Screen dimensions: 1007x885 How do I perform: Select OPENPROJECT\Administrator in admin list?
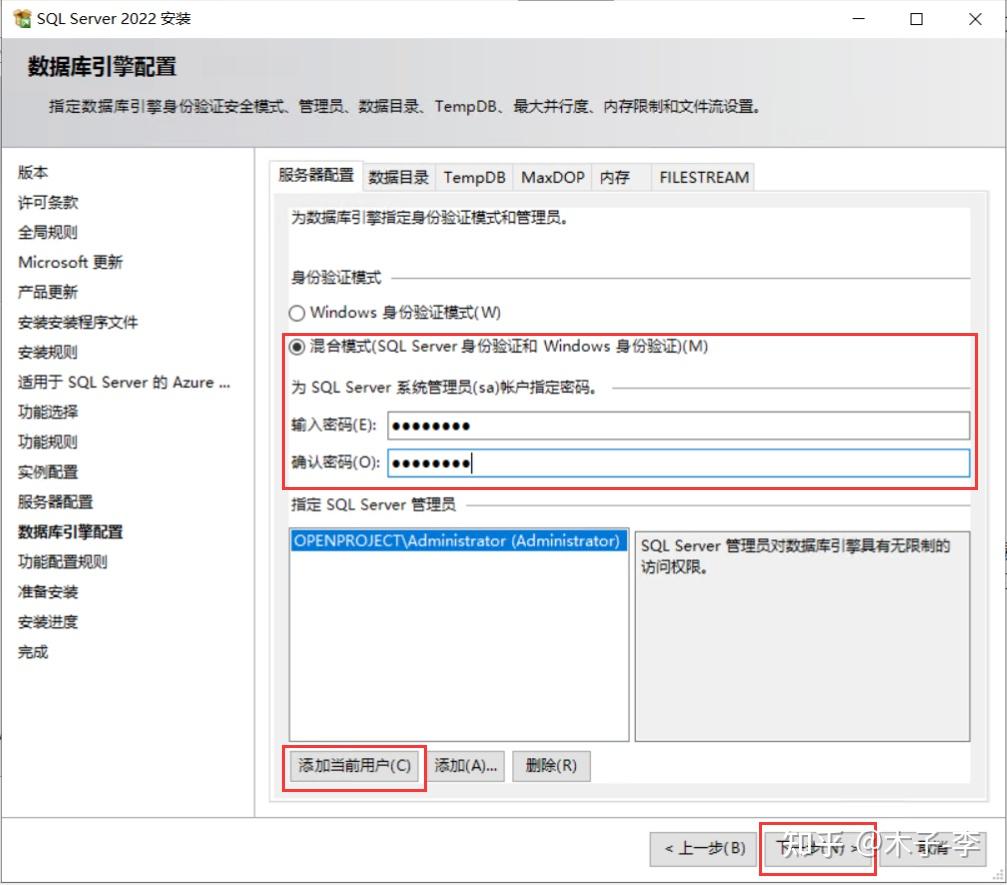(457, 541)
